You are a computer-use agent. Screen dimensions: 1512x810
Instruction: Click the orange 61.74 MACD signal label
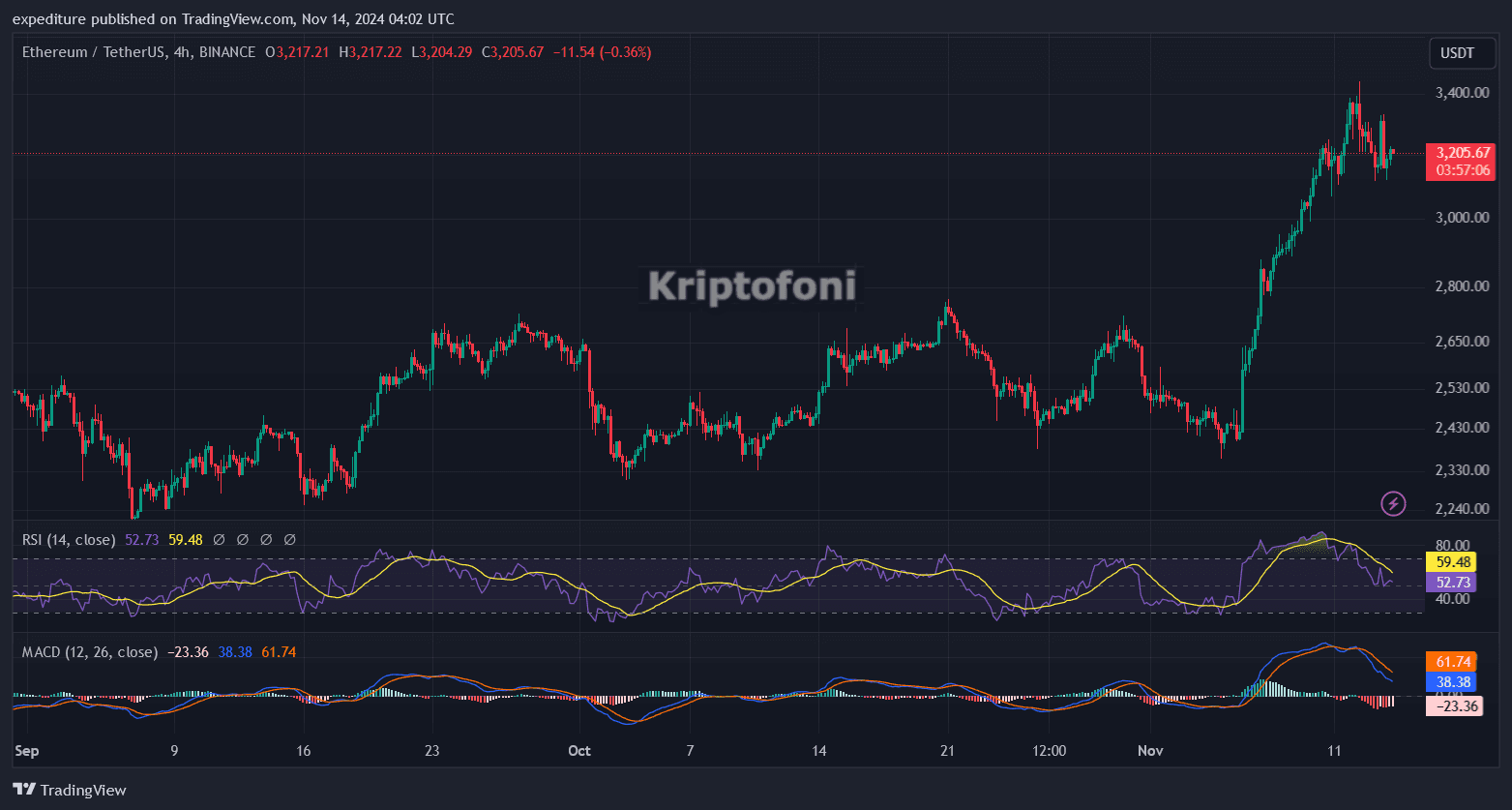1453,662
